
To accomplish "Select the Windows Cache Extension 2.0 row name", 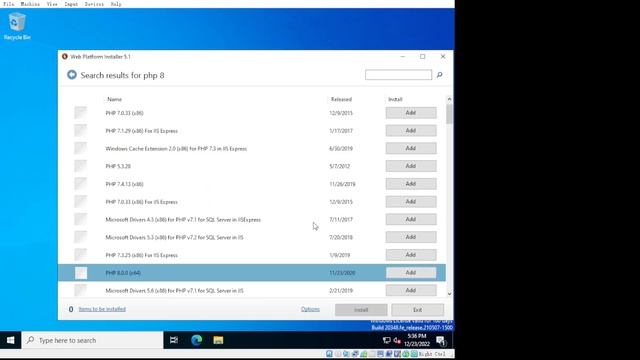I will (x=176, y=149).
